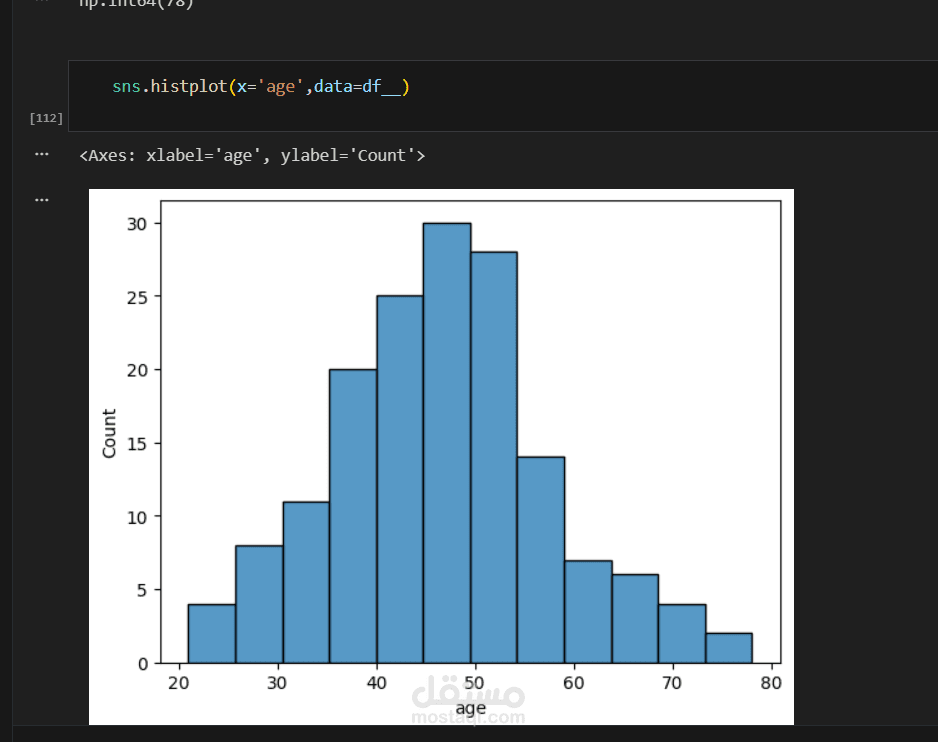The image size is (938, 742).
Task: Click the Count y-axis label
Action: (x=110, y=433)
